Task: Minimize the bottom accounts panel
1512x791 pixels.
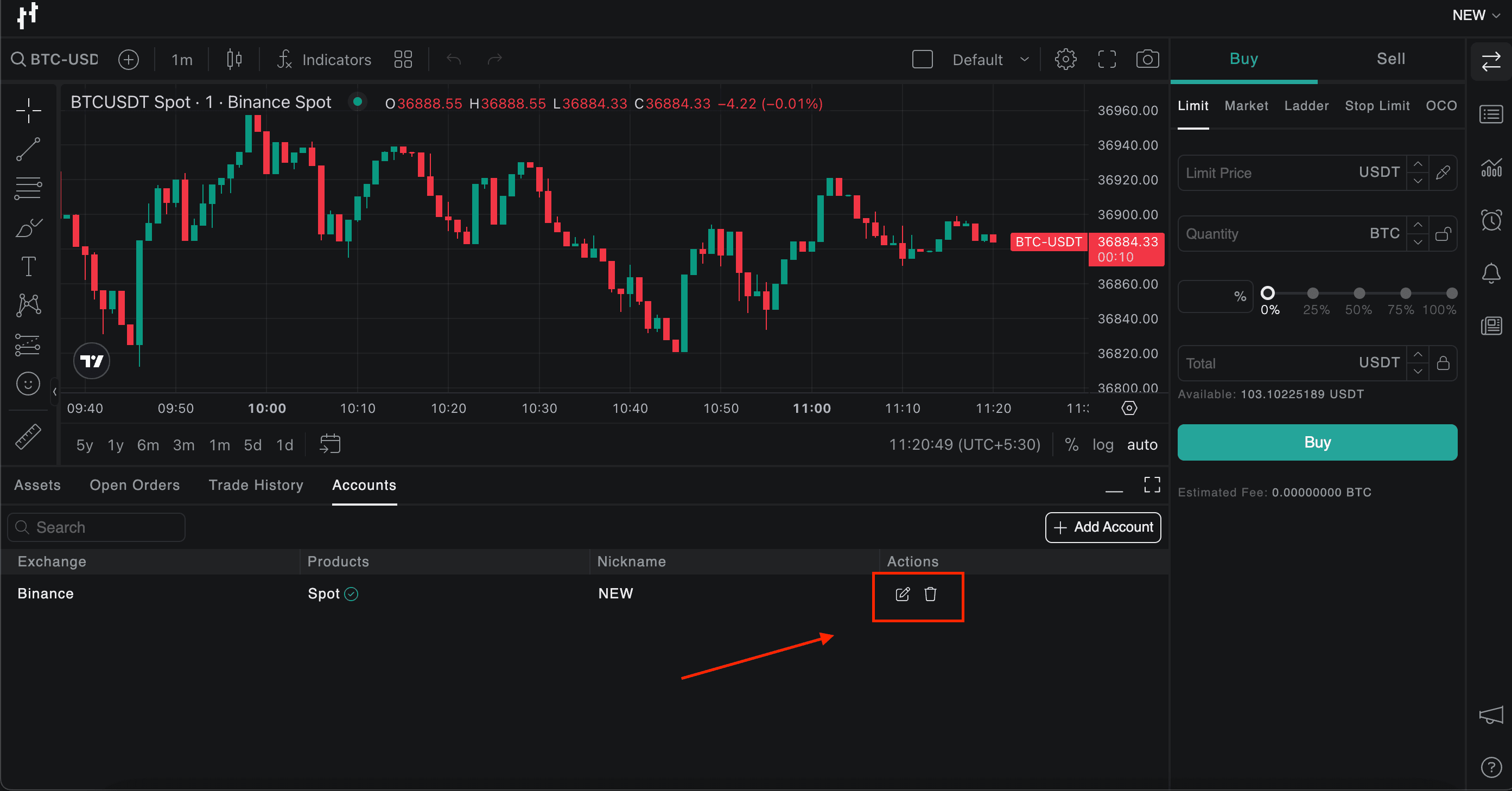Action: coord(1114,491)
